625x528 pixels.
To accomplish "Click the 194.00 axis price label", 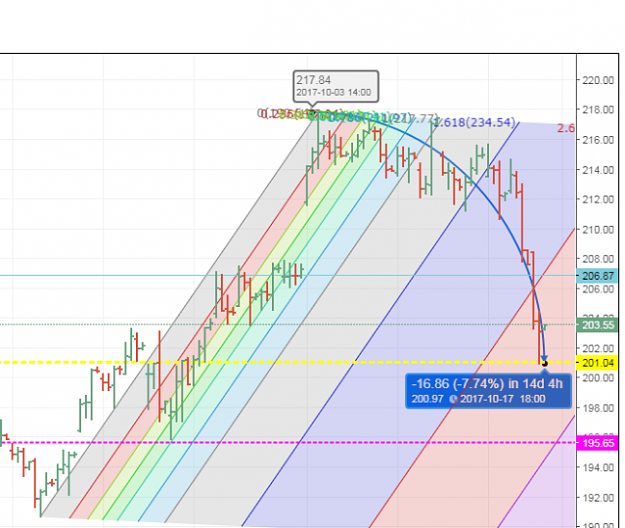I will click(x=598, y=467).
